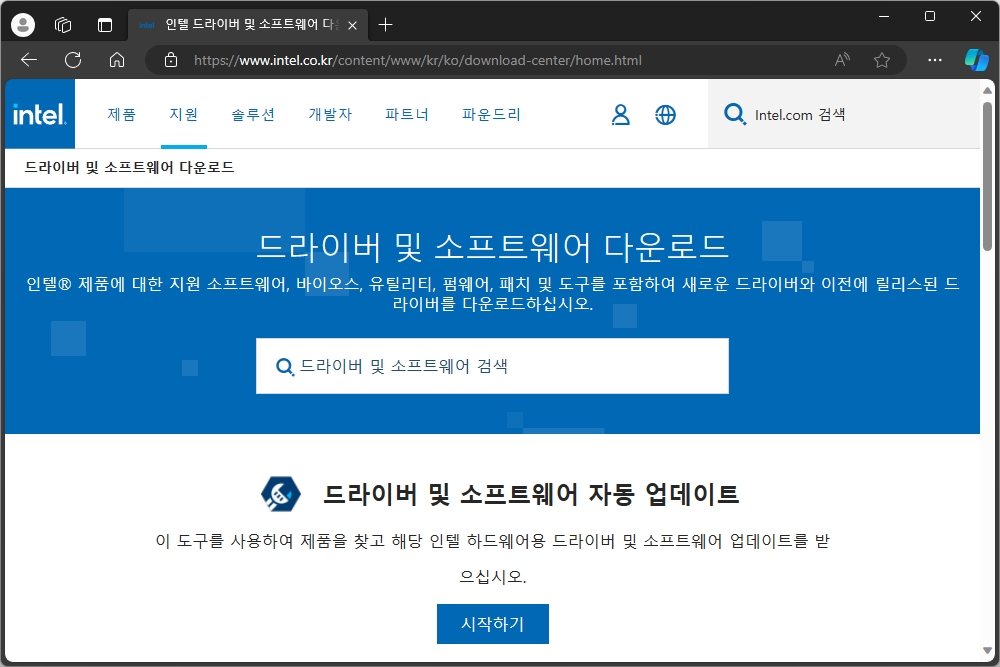Focus the 드라이버 및 소프트웨어 검색 field
Screen dimensions: 1000x667
492,366
